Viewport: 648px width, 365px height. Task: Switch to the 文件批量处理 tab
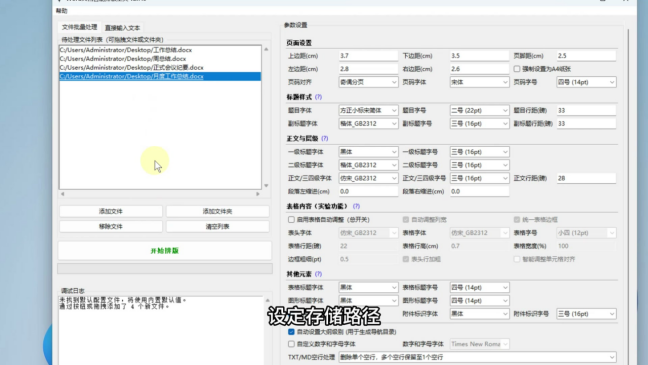pyautogui.click(x=79, y=27)
